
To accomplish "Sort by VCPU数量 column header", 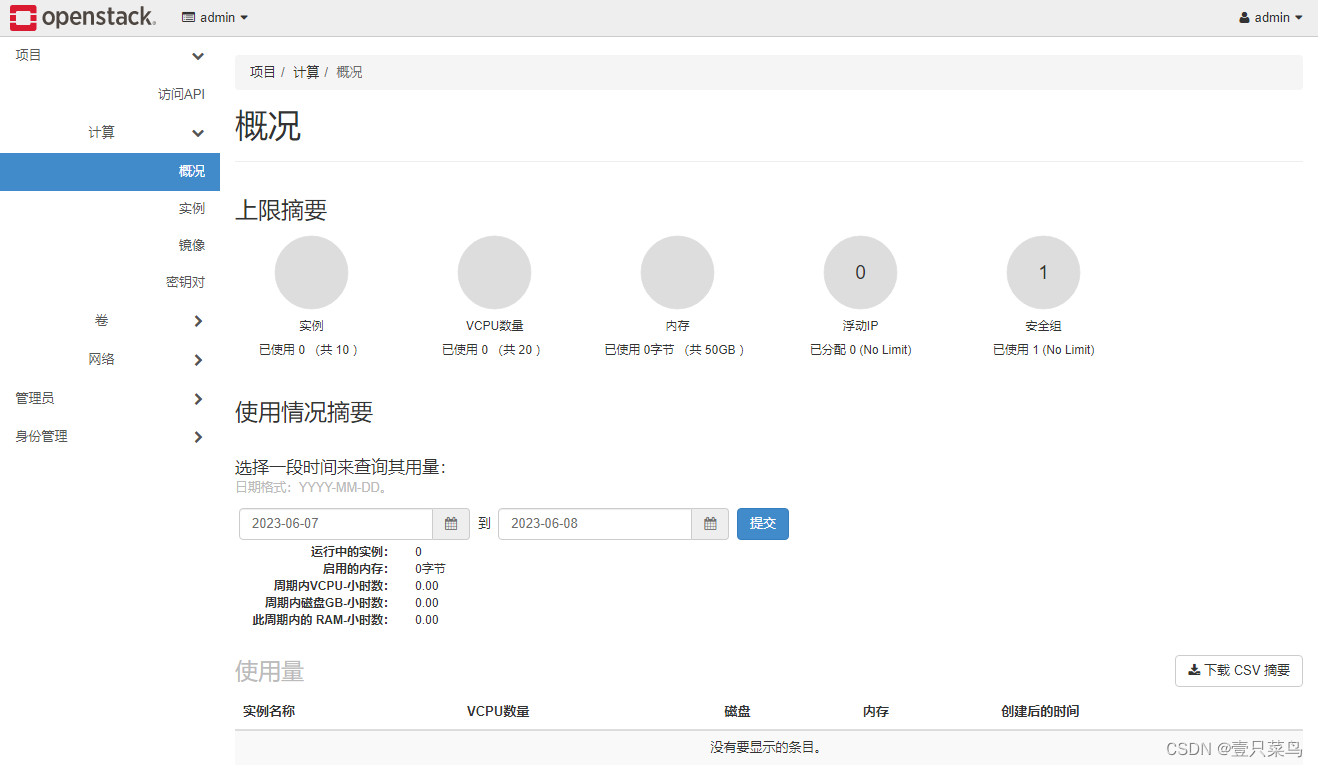I will click(x=498, y=712).
